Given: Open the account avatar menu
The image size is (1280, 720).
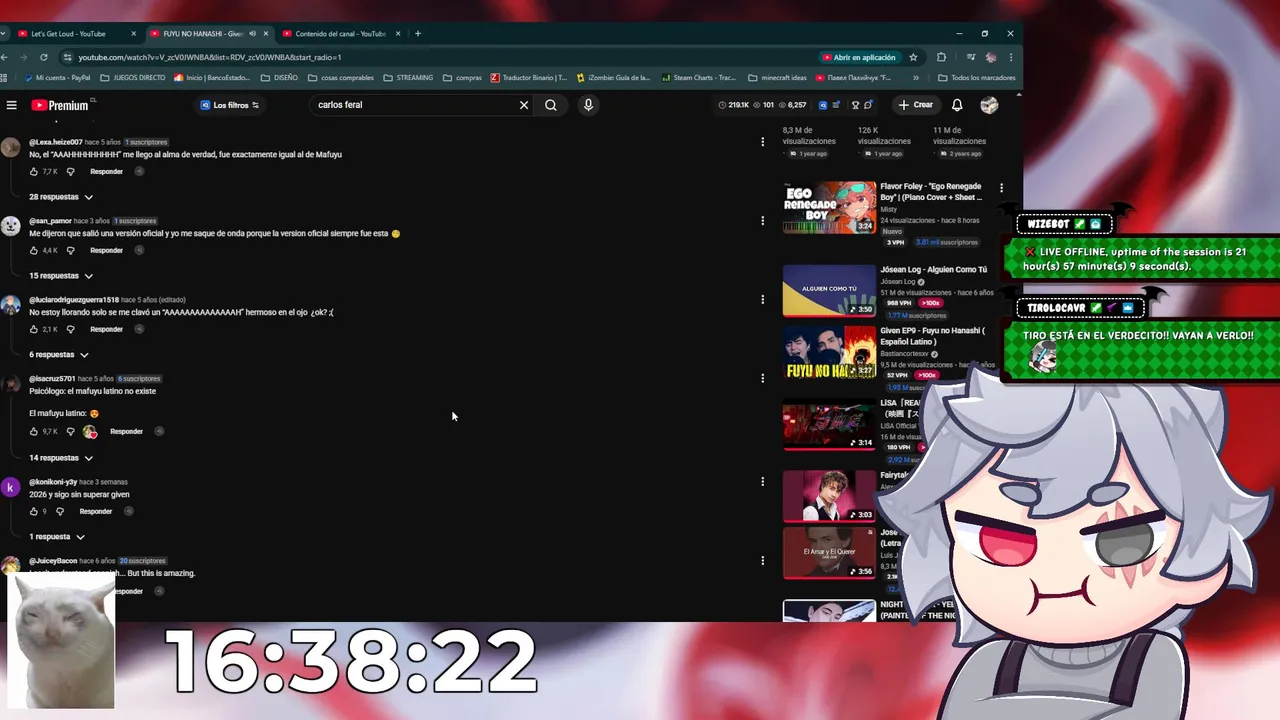Looking at the screenshot, I should coord(989,105).
